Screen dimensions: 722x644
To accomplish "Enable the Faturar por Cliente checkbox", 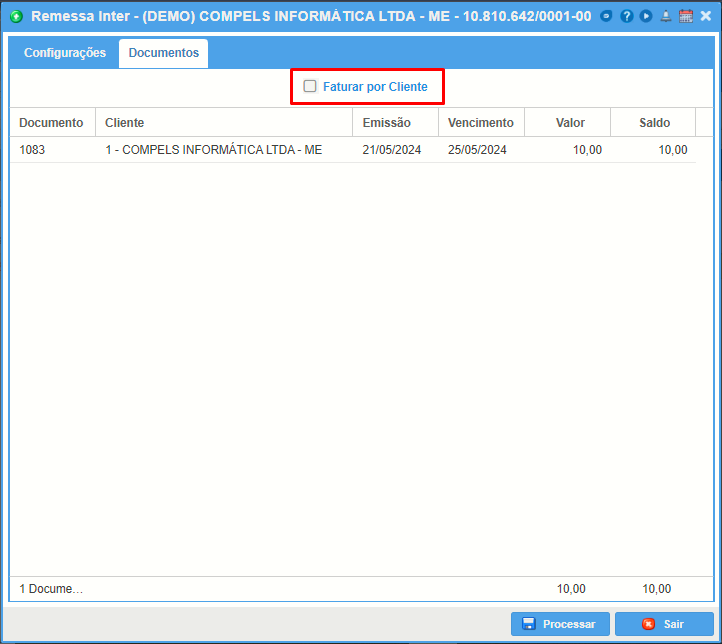I will coord(310,86).
